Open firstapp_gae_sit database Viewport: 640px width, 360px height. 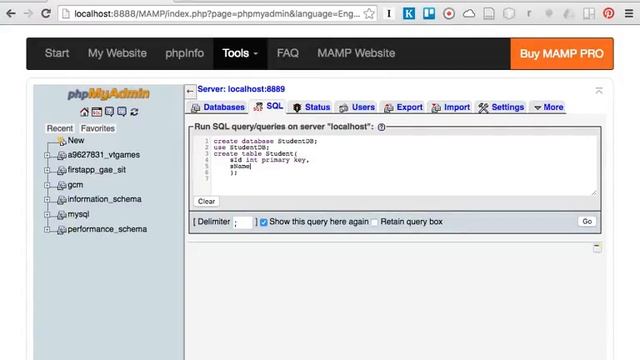point(97,170)
